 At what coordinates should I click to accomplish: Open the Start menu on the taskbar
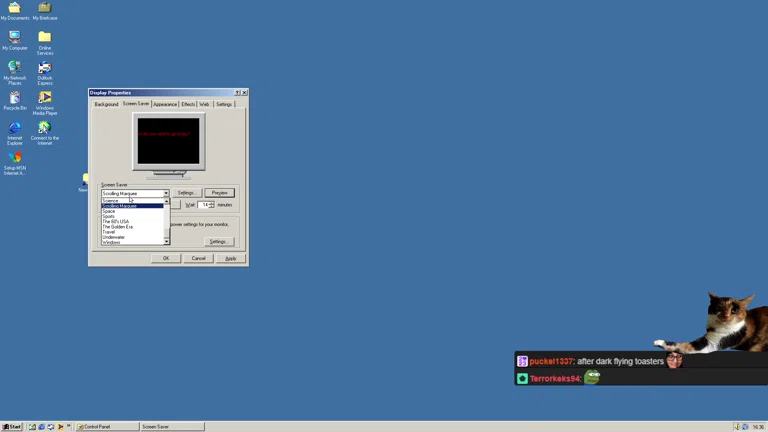pos(12,427)
